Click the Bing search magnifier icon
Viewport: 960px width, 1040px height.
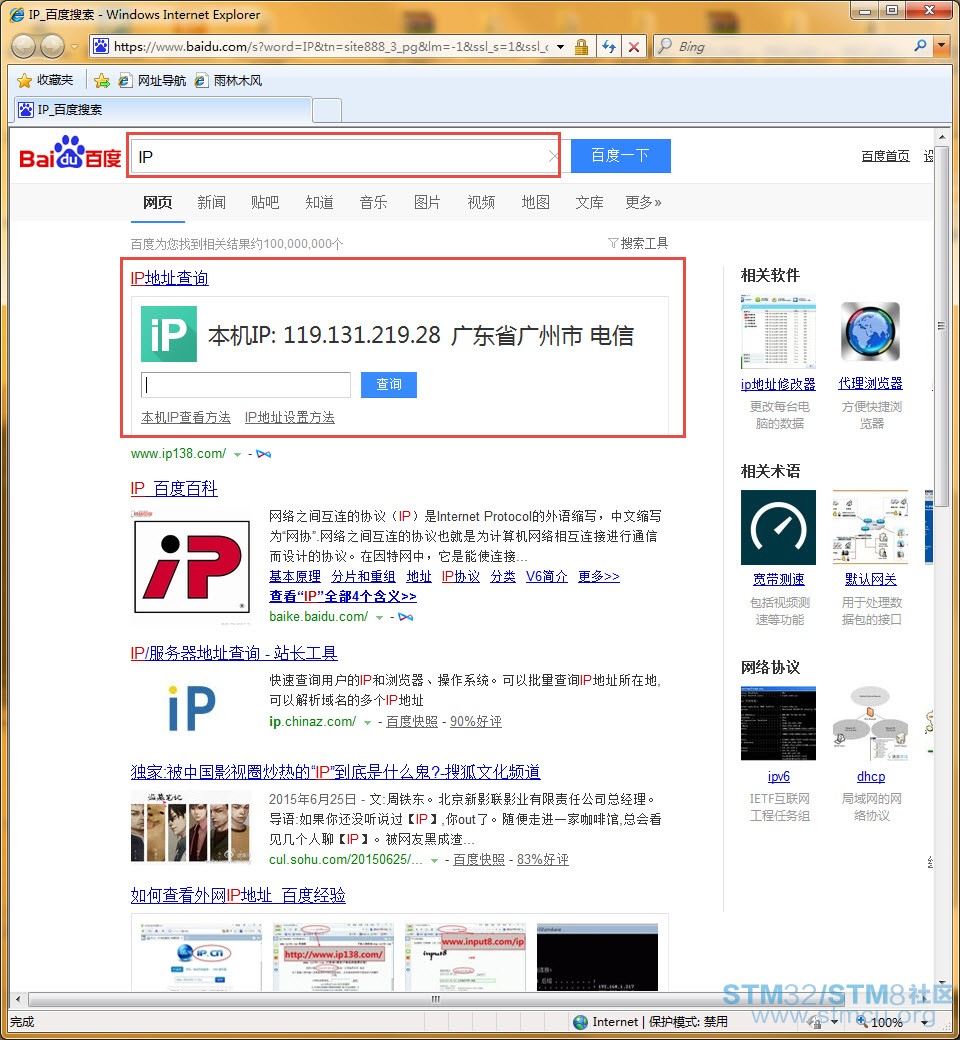tap(920, 46)
